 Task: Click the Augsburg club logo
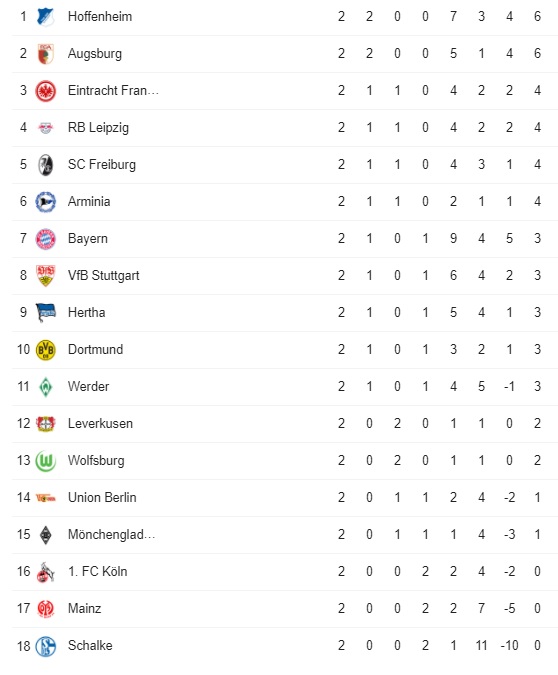(46, 54)
